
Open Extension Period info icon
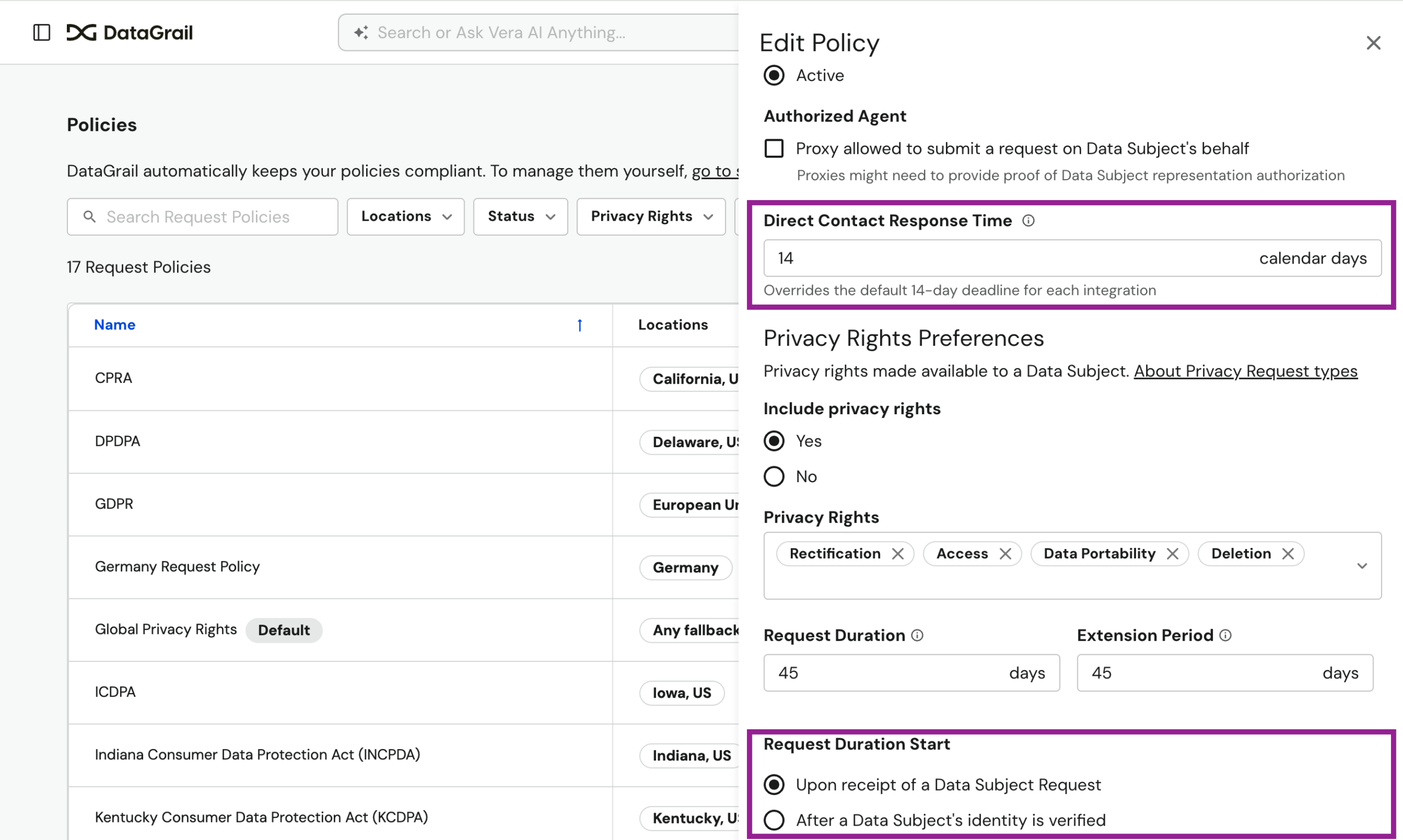[1225, 635]
